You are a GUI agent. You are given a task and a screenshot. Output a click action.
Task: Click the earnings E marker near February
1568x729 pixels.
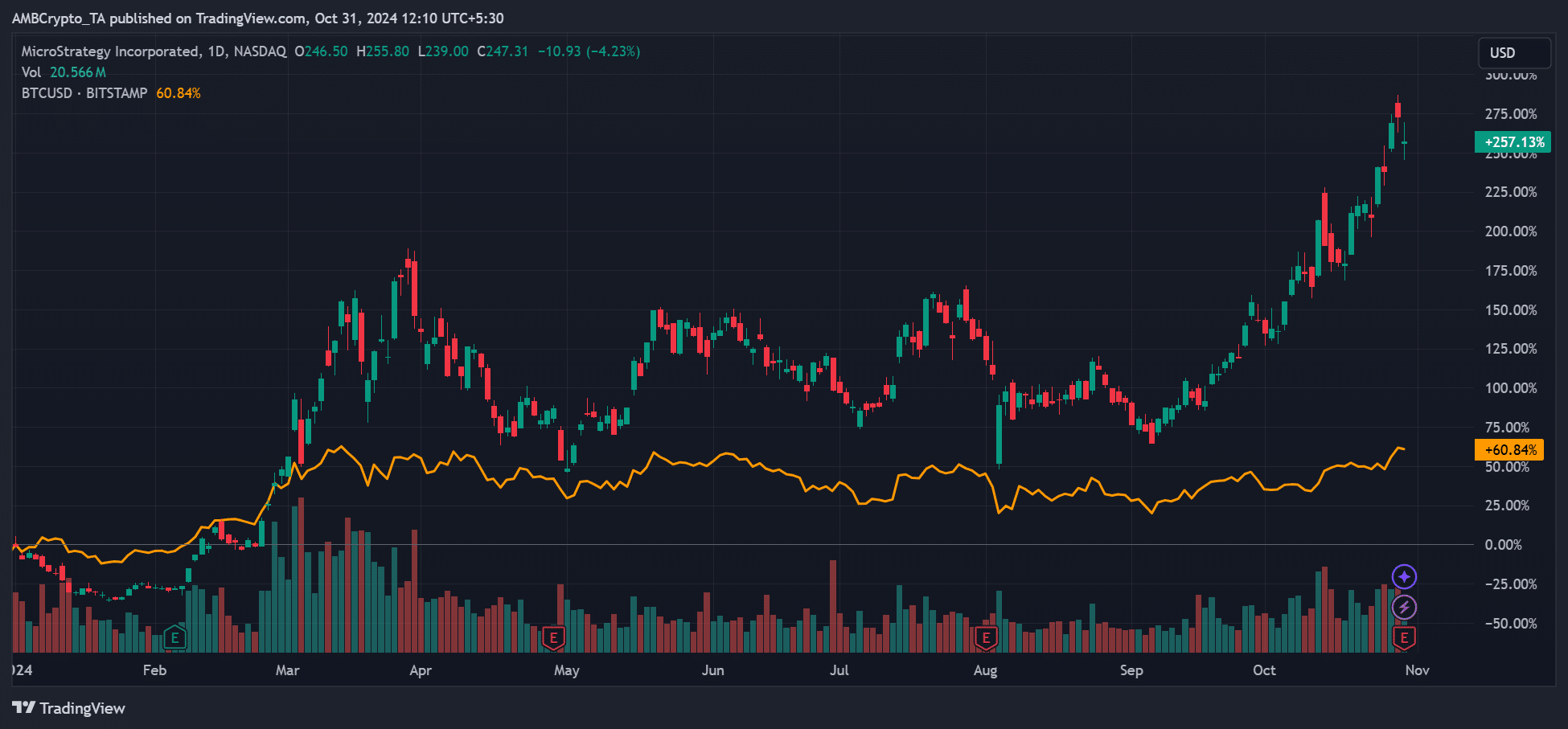coord(174,639)
